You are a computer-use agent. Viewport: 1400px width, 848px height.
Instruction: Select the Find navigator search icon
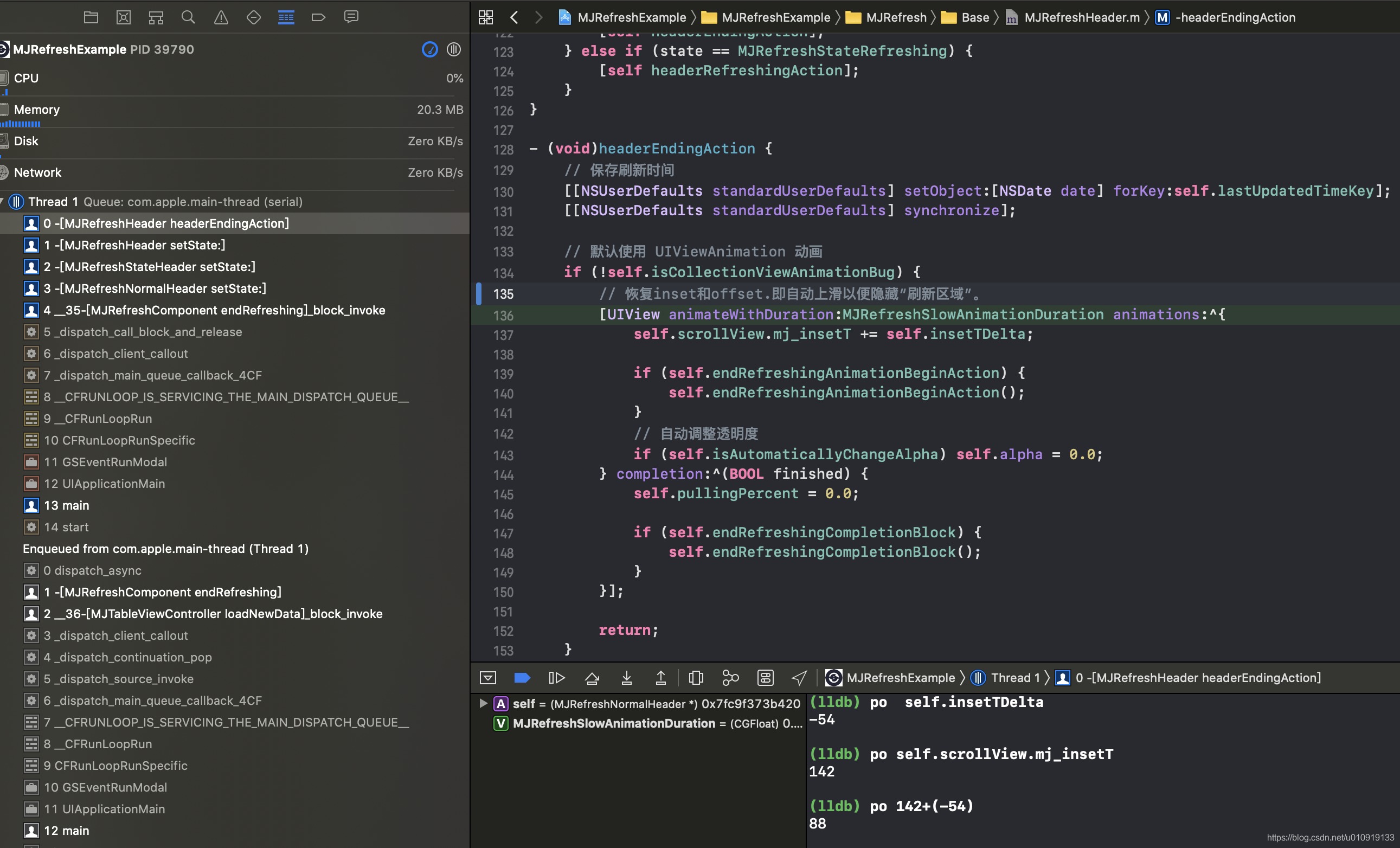point(188,17)
